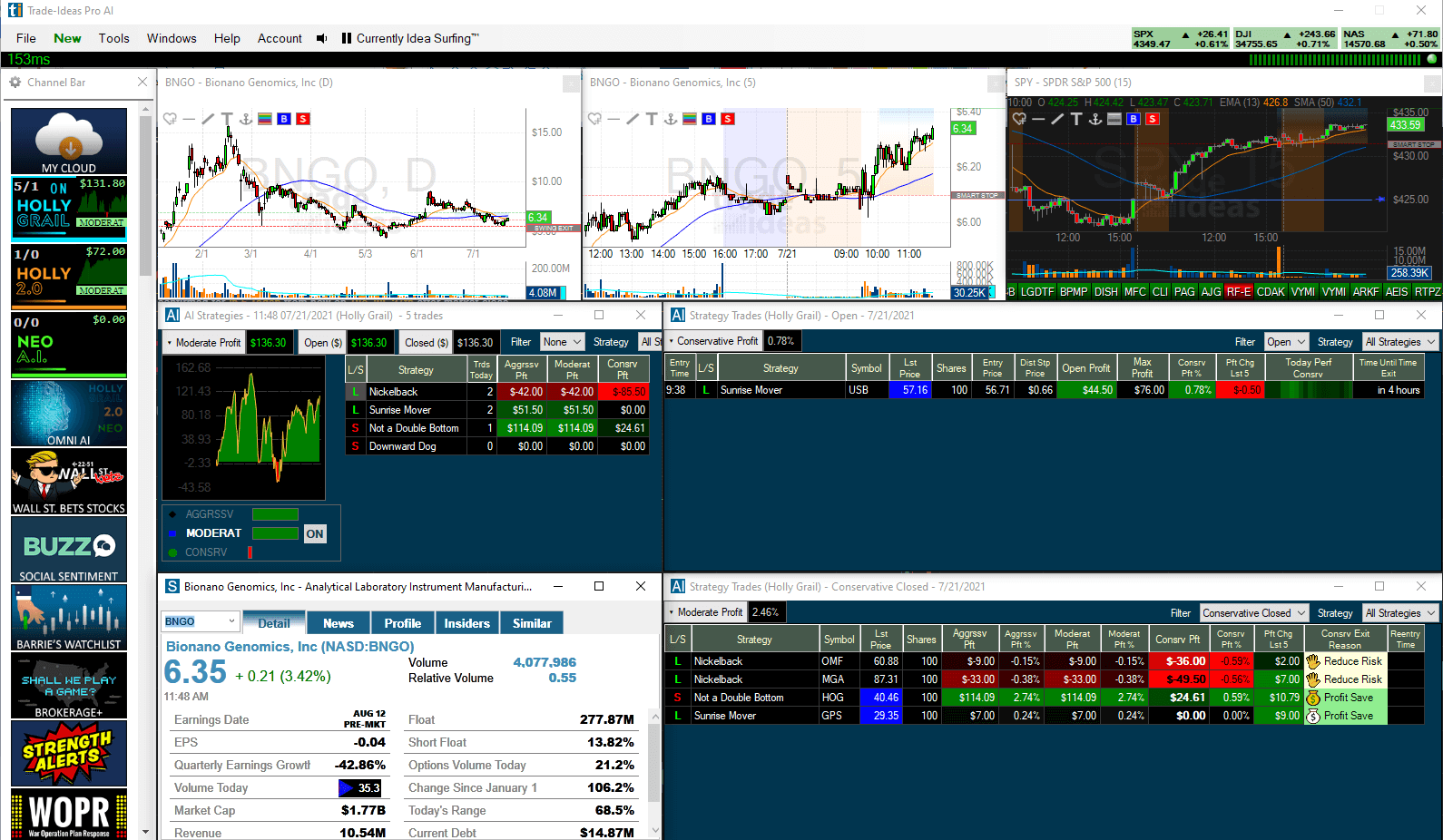The height and width of the screenshot is (840, 1443).
Task: Open Social Sentiment Buzz channel
Action: pos(69,550)
